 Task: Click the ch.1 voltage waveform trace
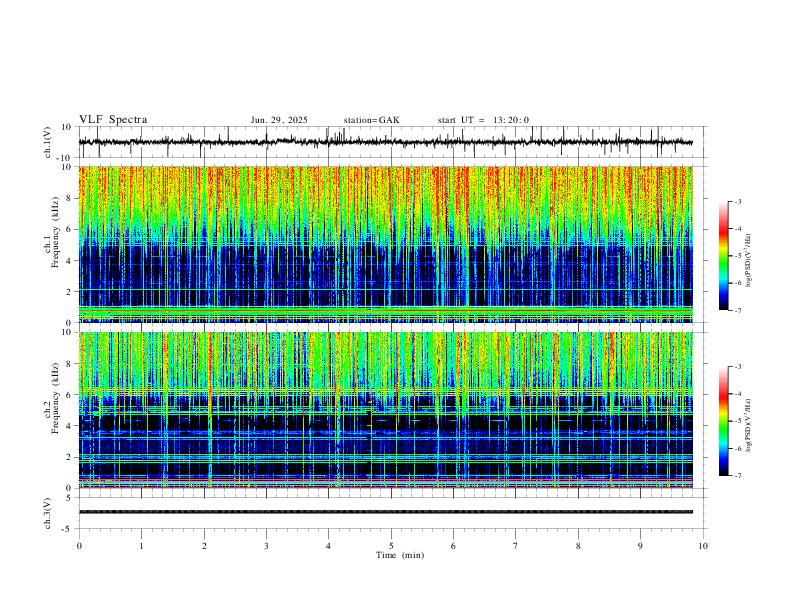click(x=385, y=142)
